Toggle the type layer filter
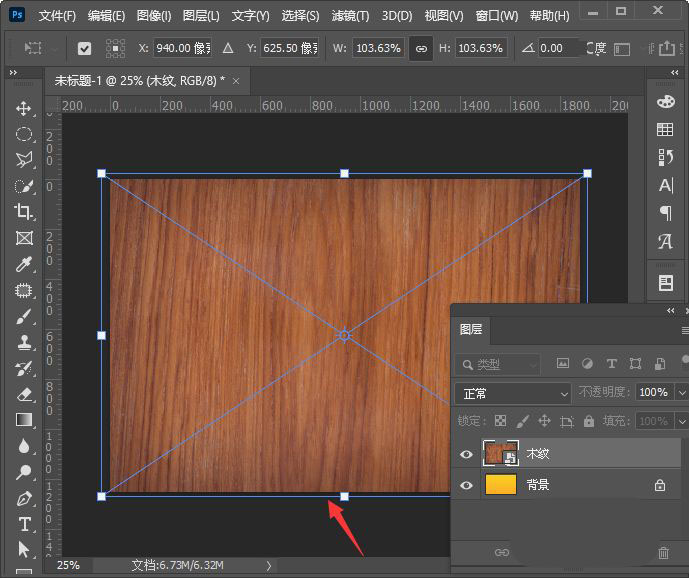 pos(611,363)
